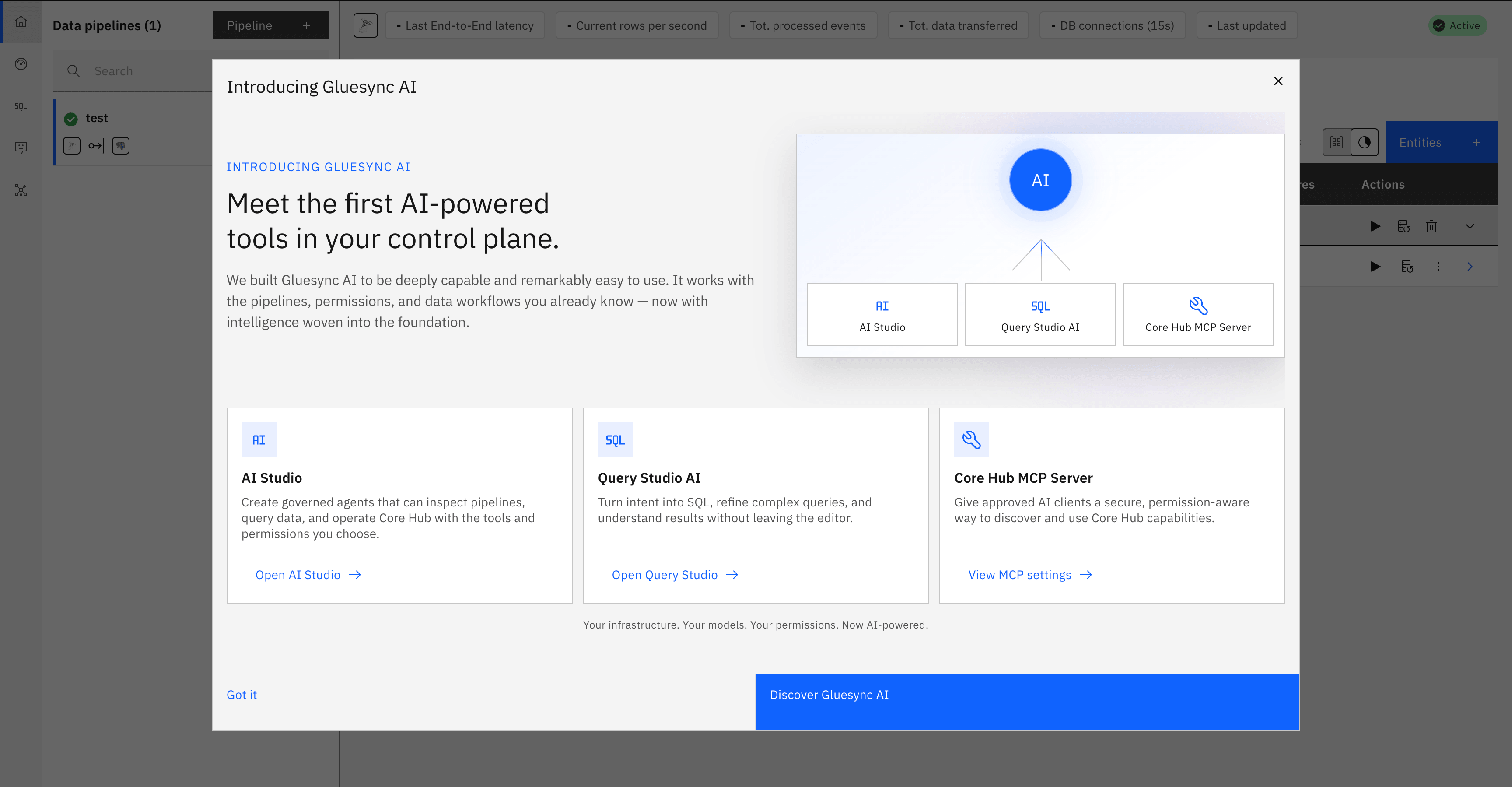The height and width of the screenshot is (787, 1512).
Task: Collapse first row chevron
Action: tap(1470, 226)
